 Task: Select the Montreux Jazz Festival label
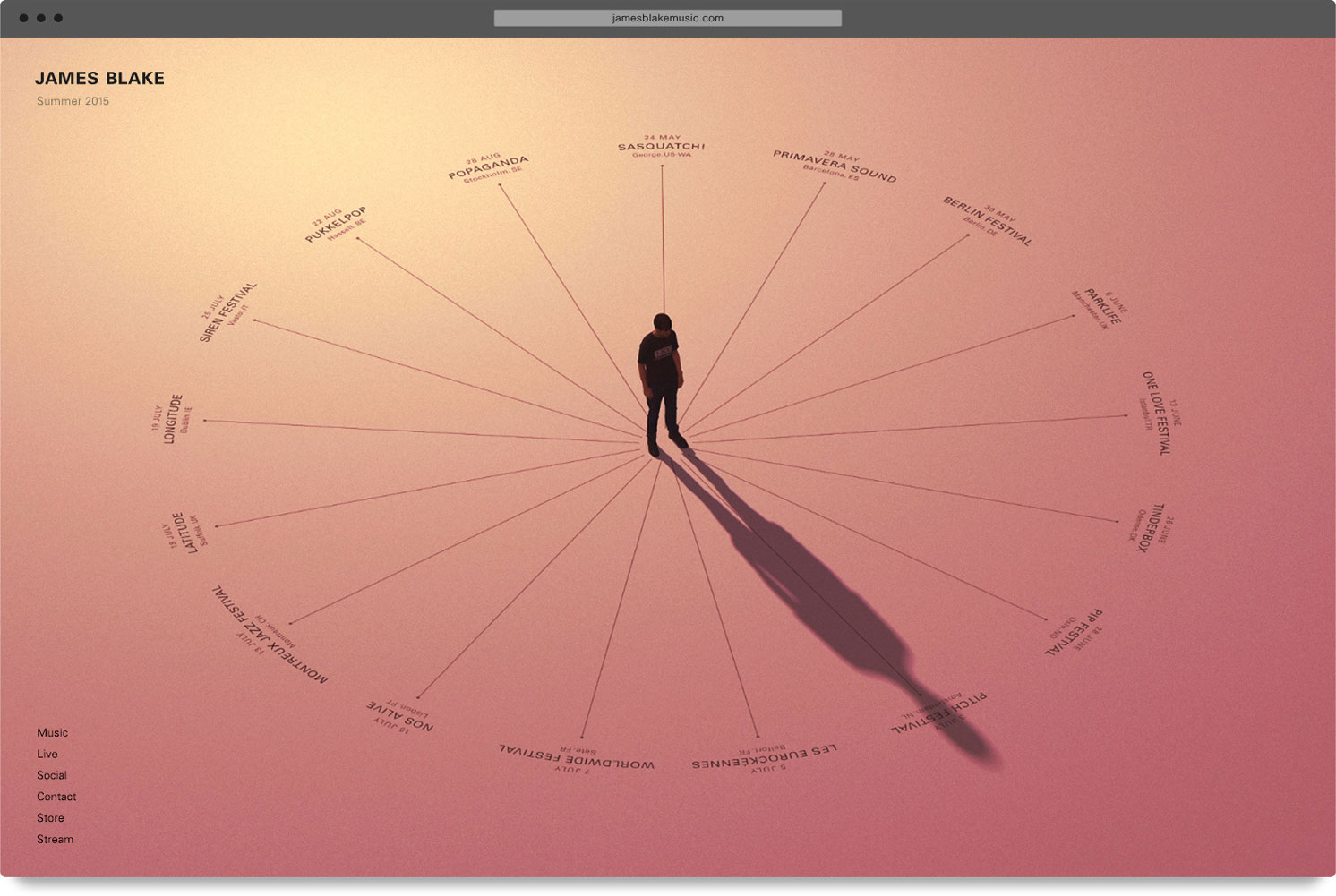coord(269,635)
